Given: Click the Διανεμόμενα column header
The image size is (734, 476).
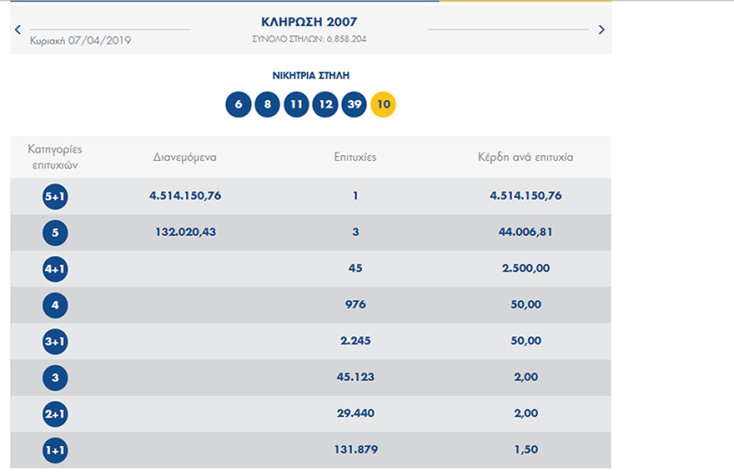Looking at the screenshot, I should pos(185,158).
